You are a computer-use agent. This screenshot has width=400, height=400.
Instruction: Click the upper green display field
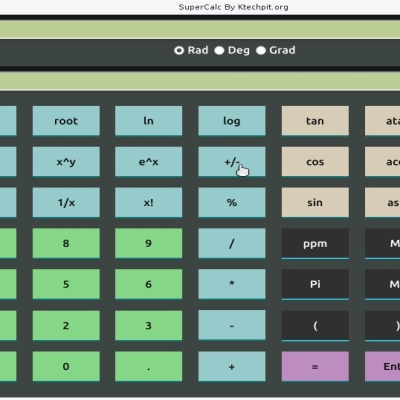(200, 29)
